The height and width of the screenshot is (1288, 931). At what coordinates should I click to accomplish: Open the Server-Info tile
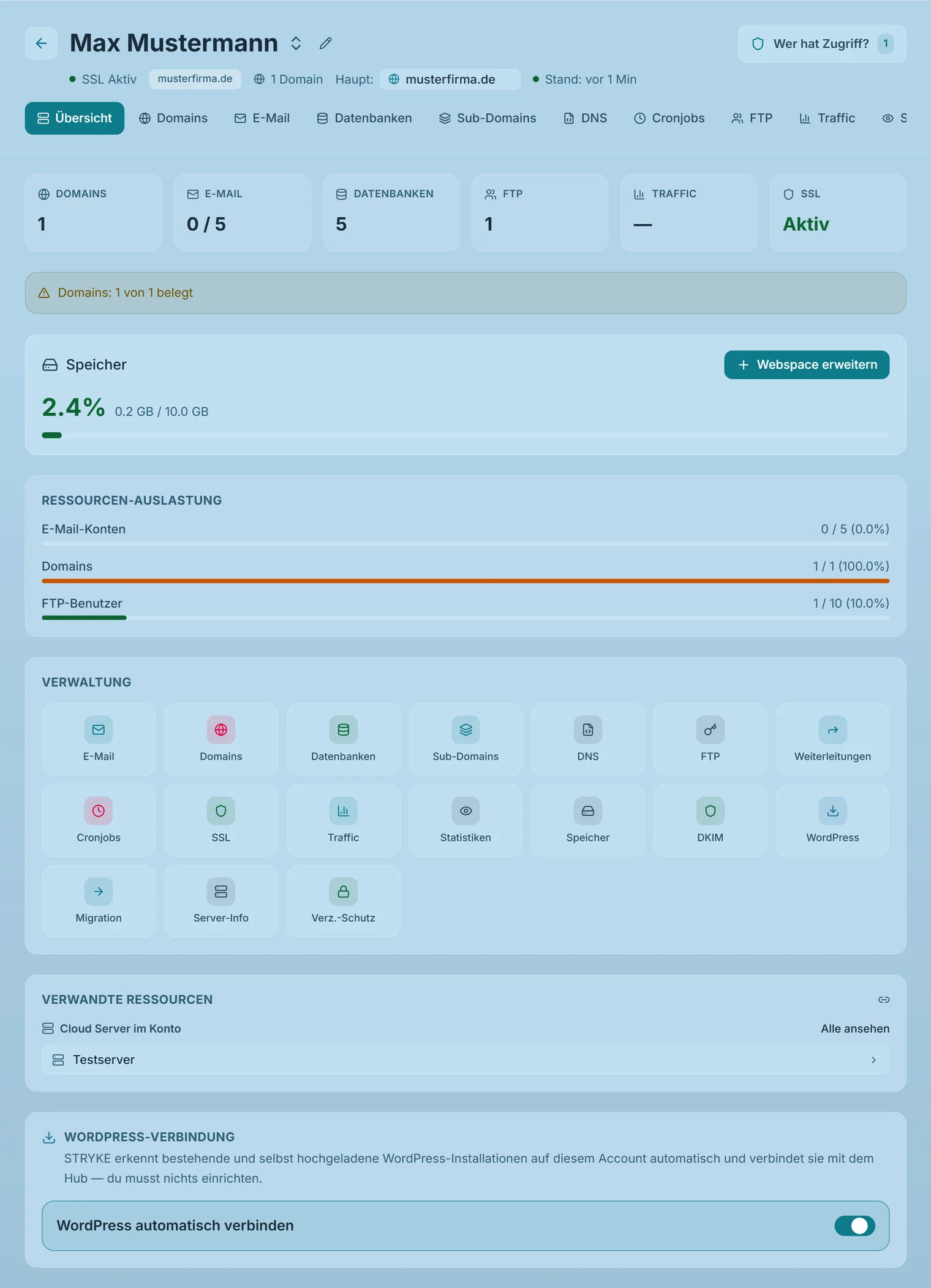click(x=221, y=901)
